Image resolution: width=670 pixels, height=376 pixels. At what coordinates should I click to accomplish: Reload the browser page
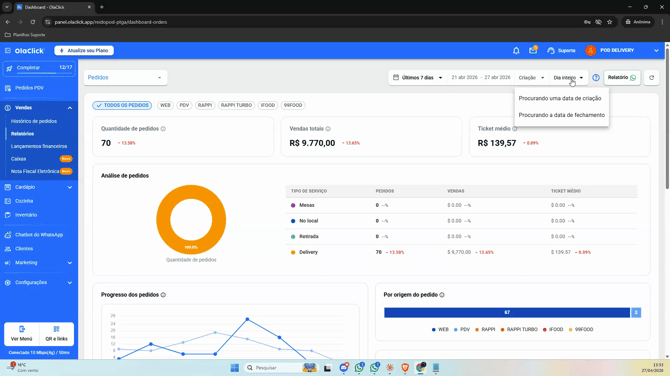[x=33, y=22]
